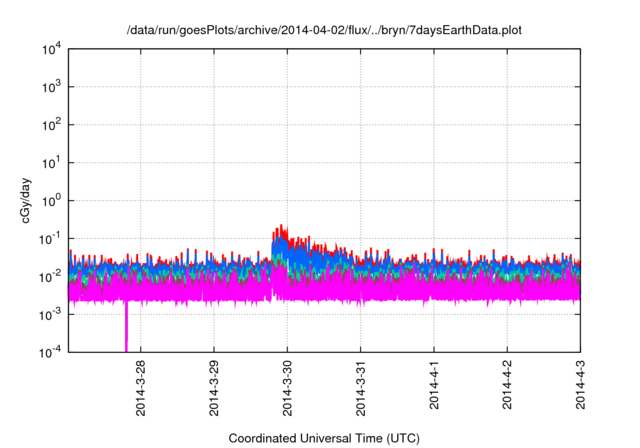Click the 2014-3-30 date label
Screen dimensions: 640x448
pyautogui.click(x=287, y=388)
